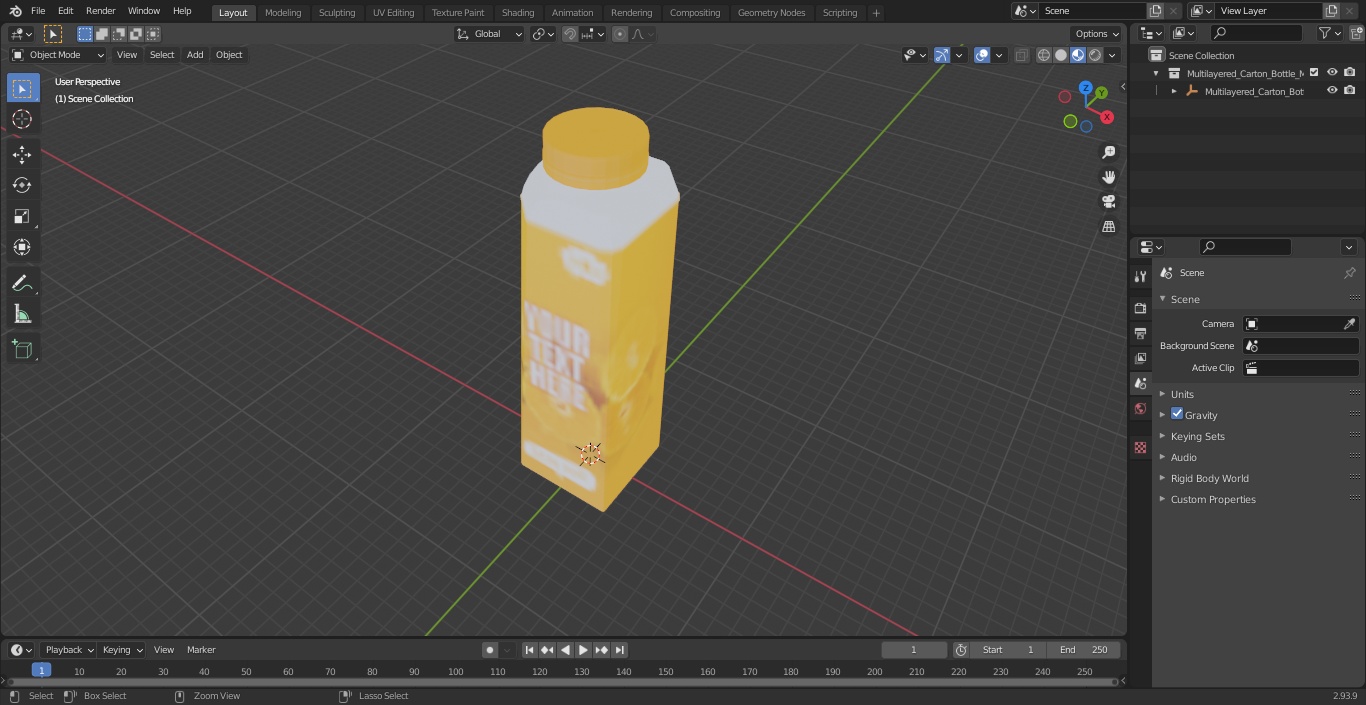
Task: Choose the Annotate tool
Action: pyautogui.click(x=22, y=283)
